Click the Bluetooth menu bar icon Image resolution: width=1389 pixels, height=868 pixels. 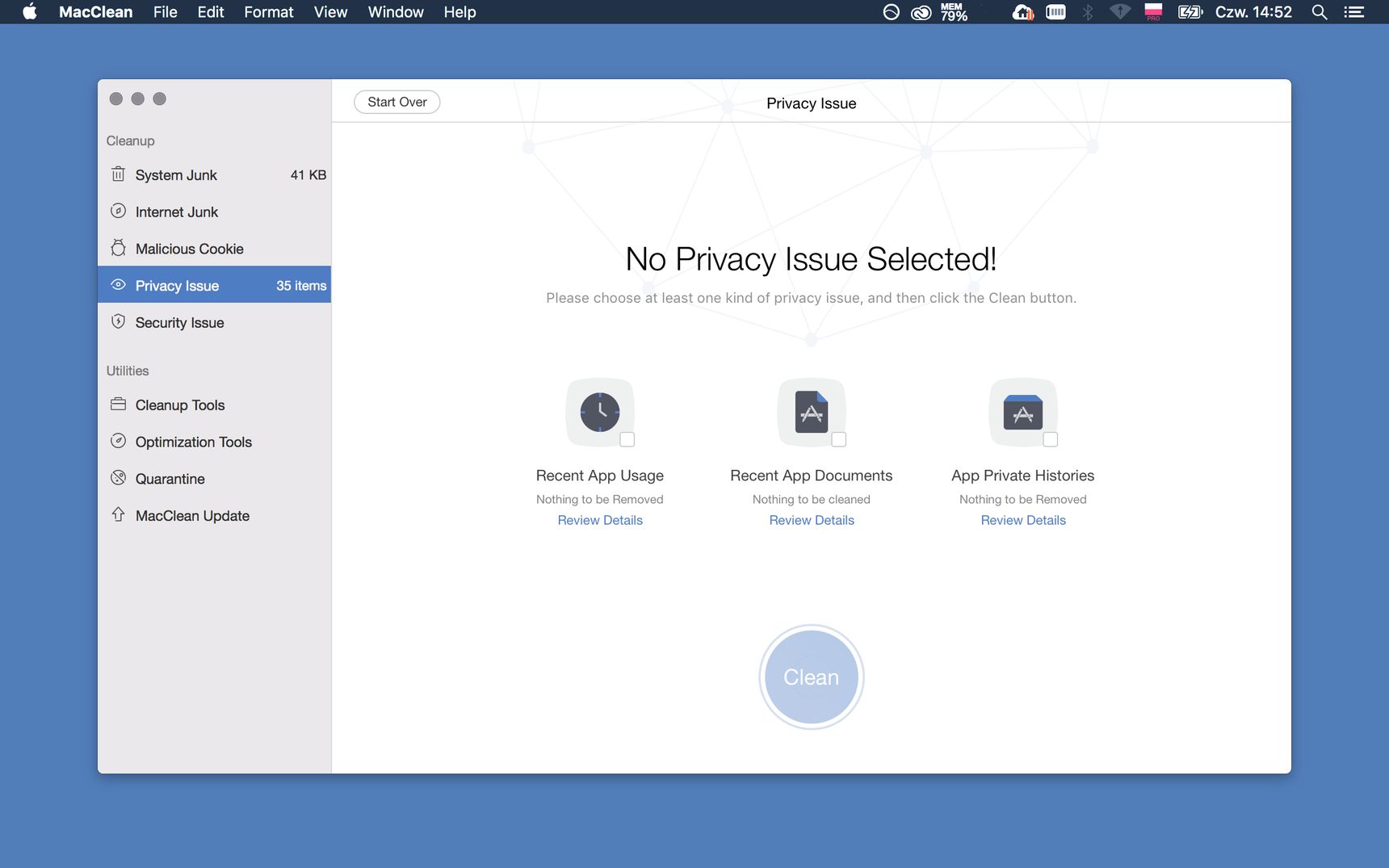click(x=1088, y=12)
